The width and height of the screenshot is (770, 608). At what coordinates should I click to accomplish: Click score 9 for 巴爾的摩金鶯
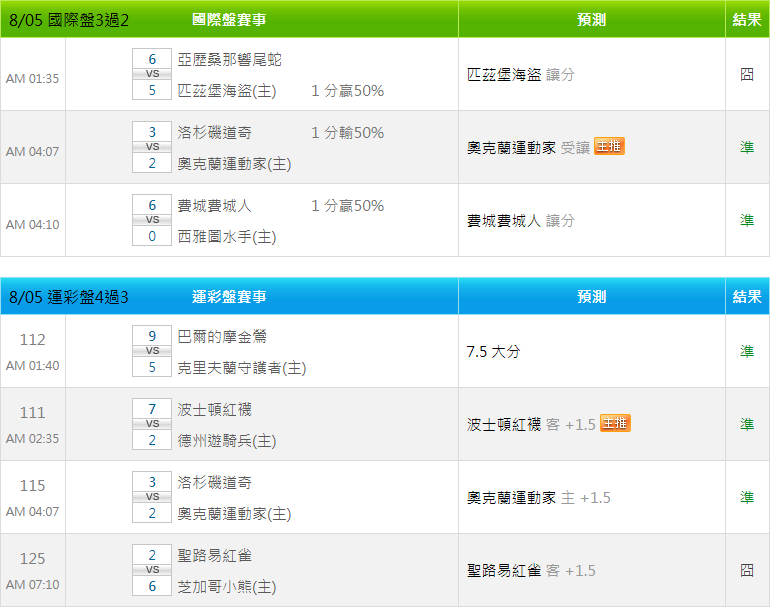click(152, 336)
